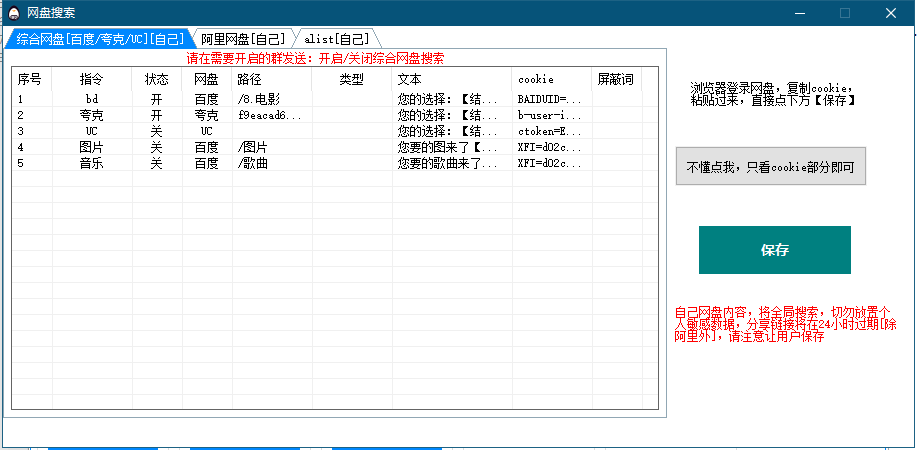
Task: Click the 文本 column header
Action: click(x=452, y=79)
